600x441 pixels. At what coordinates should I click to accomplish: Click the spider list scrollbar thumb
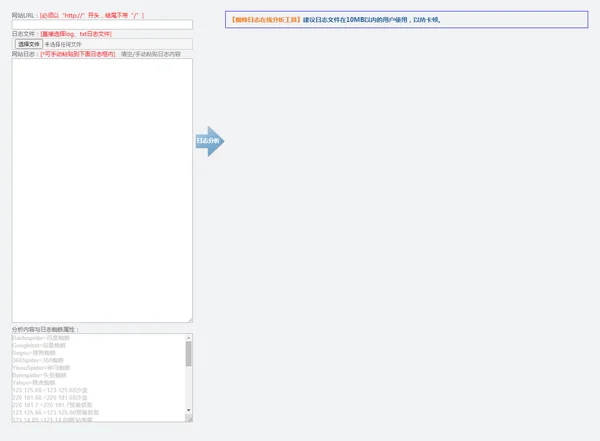tap(189, 355)
